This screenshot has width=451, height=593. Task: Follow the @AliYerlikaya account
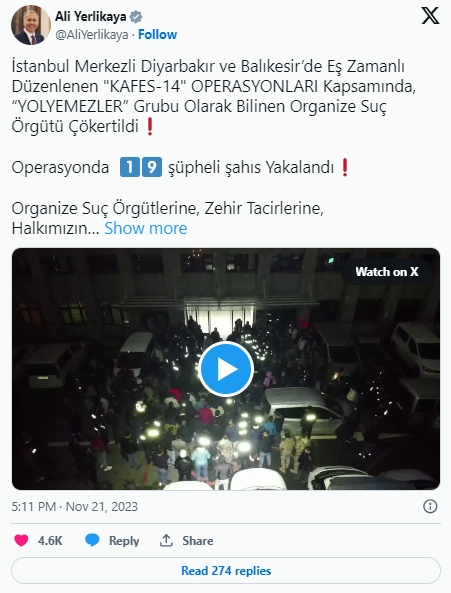158,34
